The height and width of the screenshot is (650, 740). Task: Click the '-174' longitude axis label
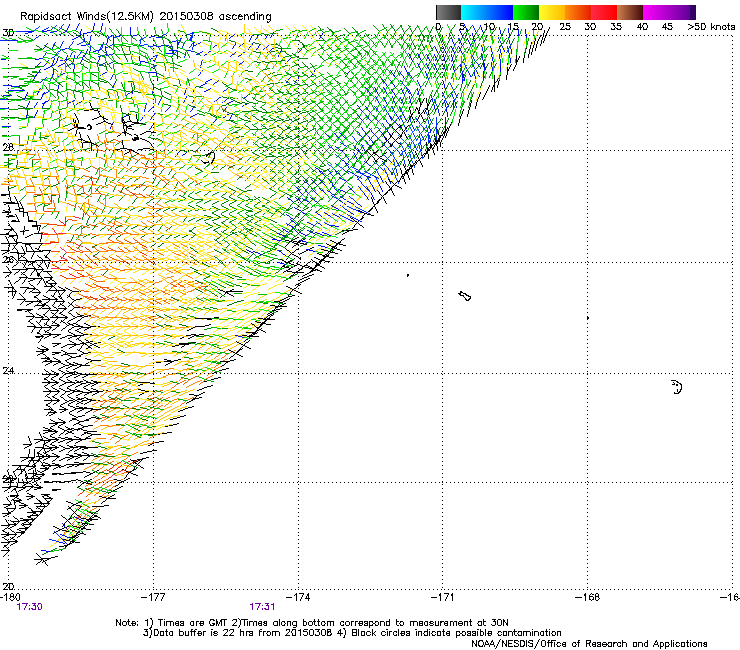298,597
